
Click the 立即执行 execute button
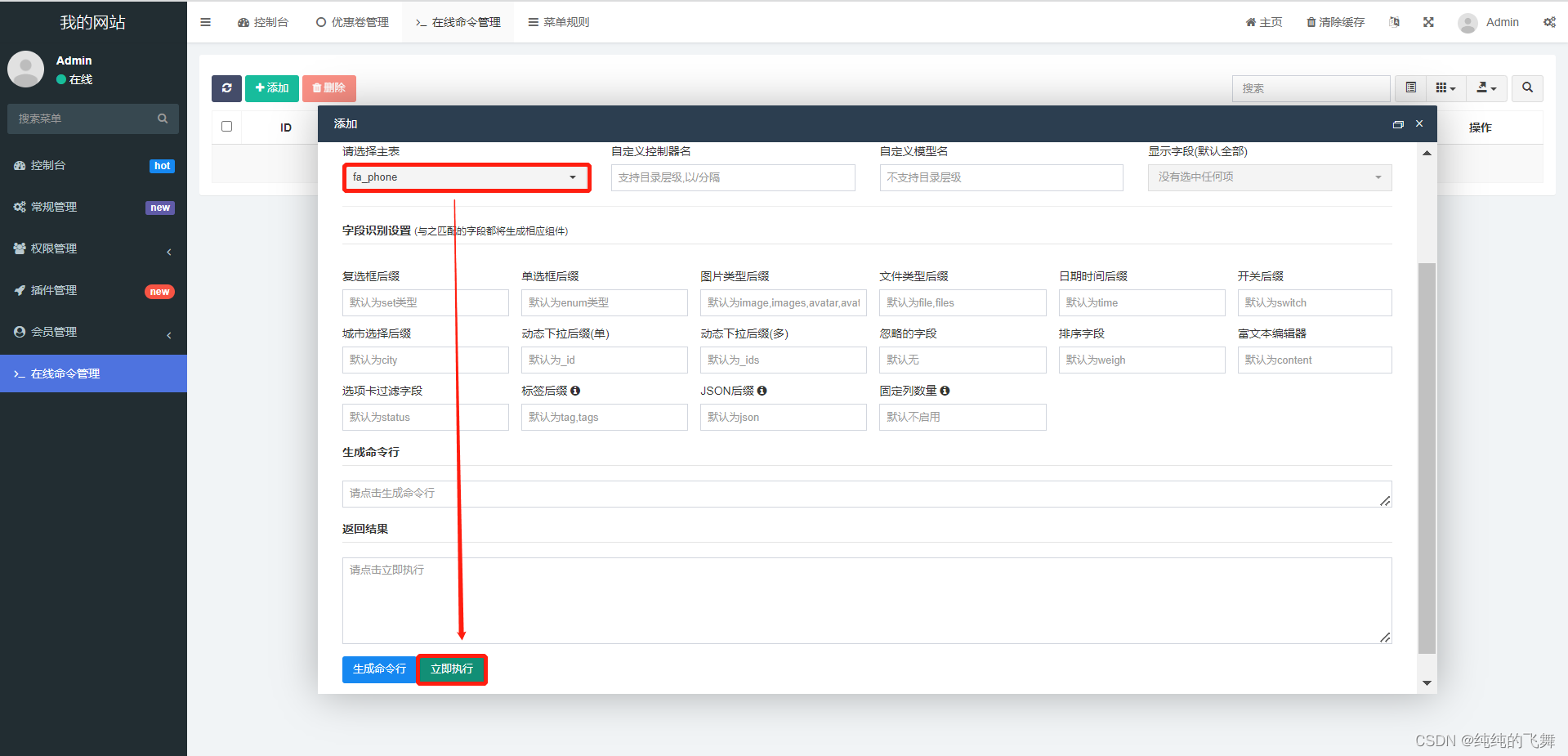[451, 669]
